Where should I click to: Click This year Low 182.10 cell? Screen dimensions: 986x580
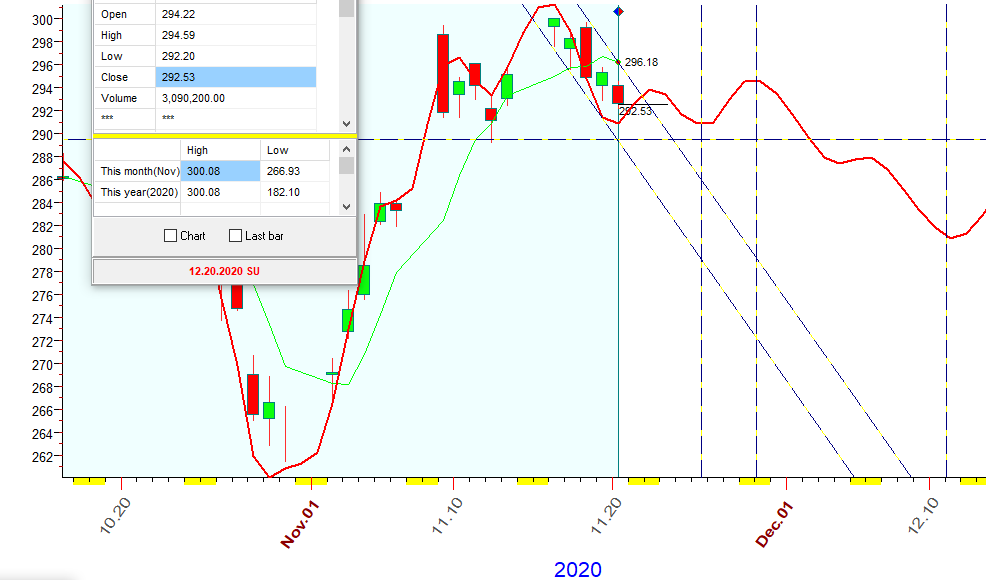point(294,192)
